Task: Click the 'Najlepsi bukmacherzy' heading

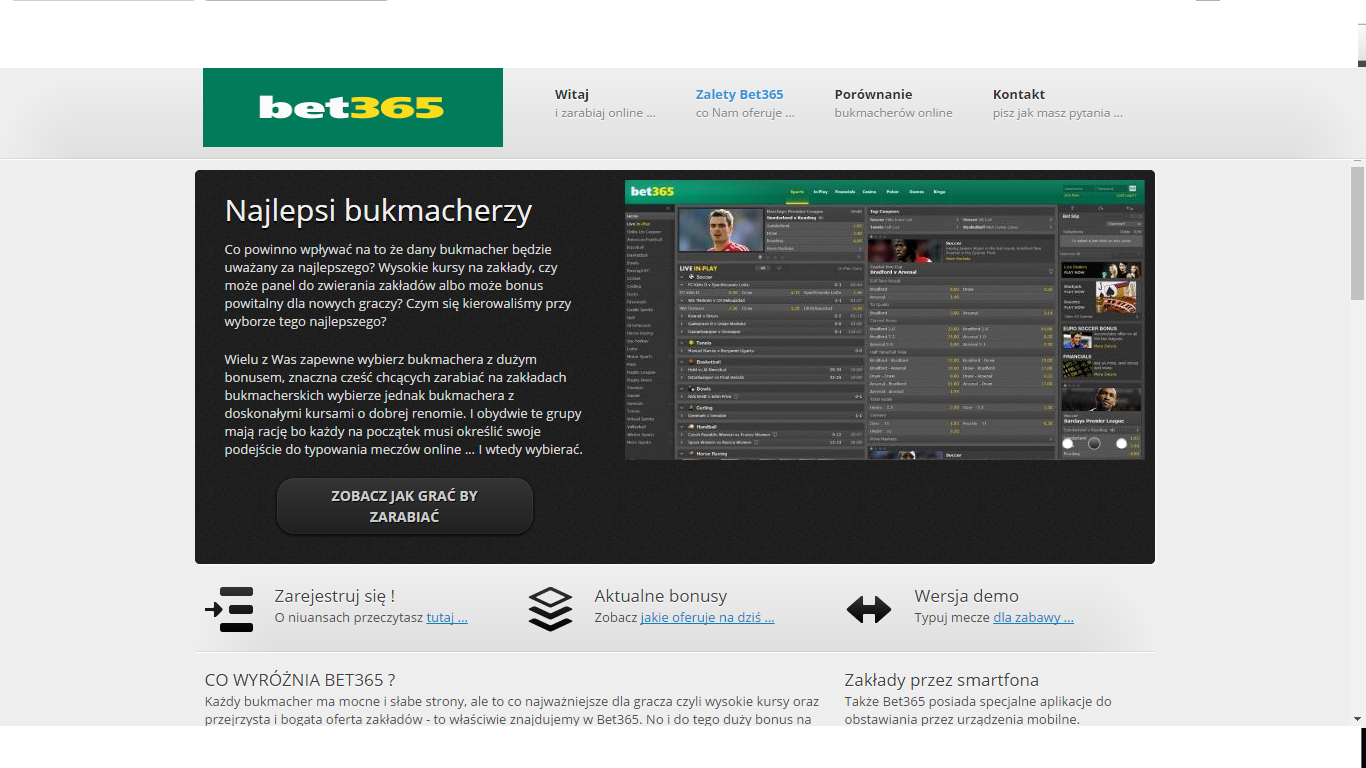Action: (378, 211)
